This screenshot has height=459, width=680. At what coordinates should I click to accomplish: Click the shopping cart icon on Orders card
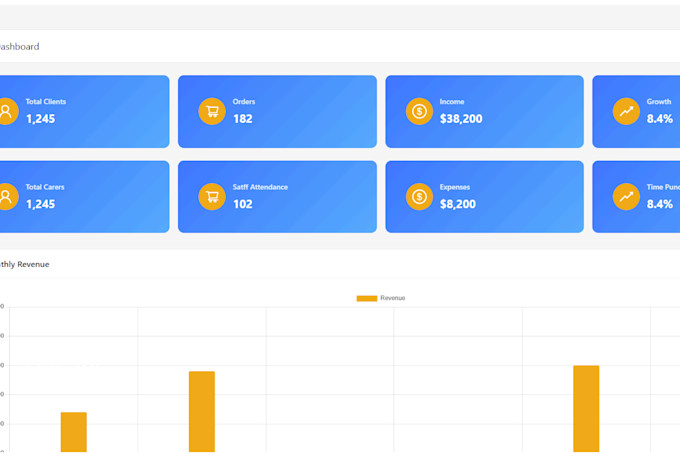[x=212, y=111]
